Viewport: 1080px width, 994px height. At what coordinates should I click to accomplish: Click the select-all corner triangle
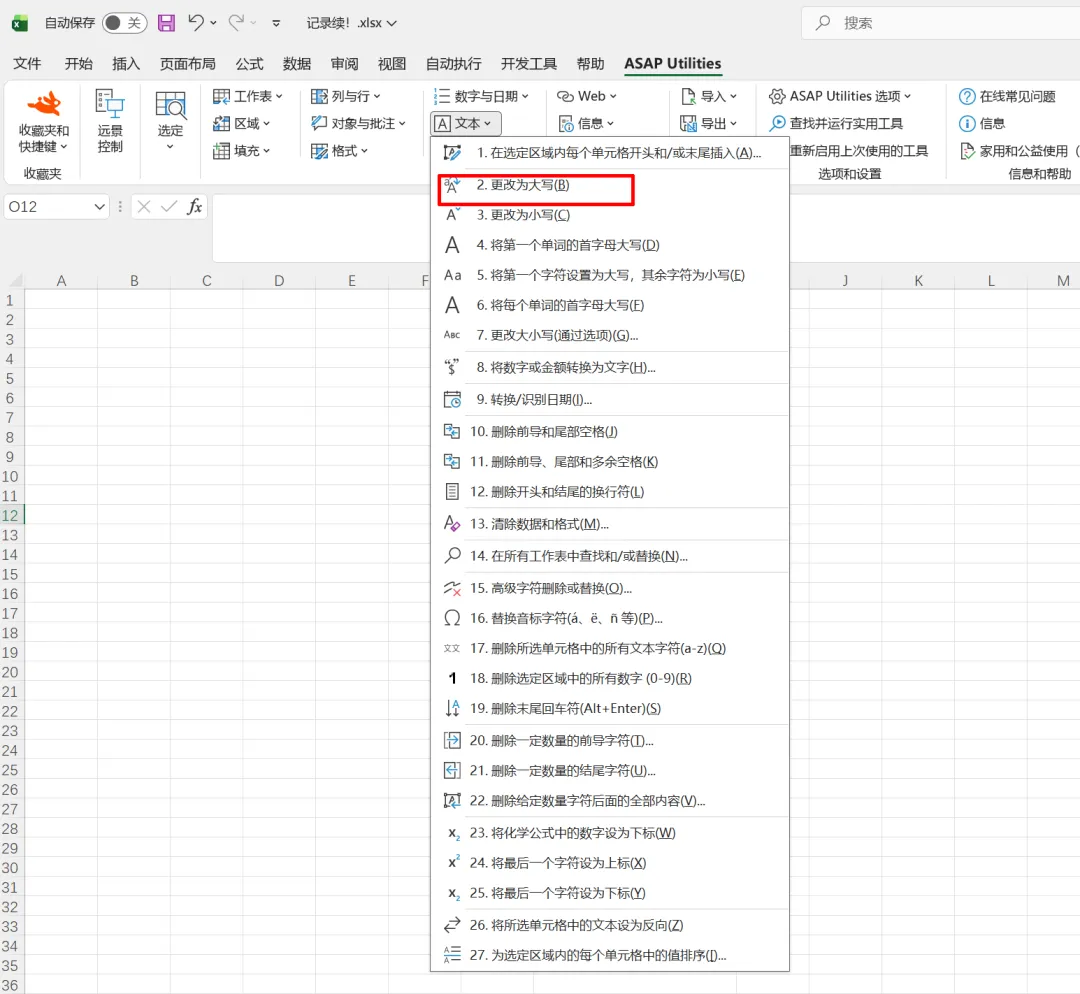[15, 280]
